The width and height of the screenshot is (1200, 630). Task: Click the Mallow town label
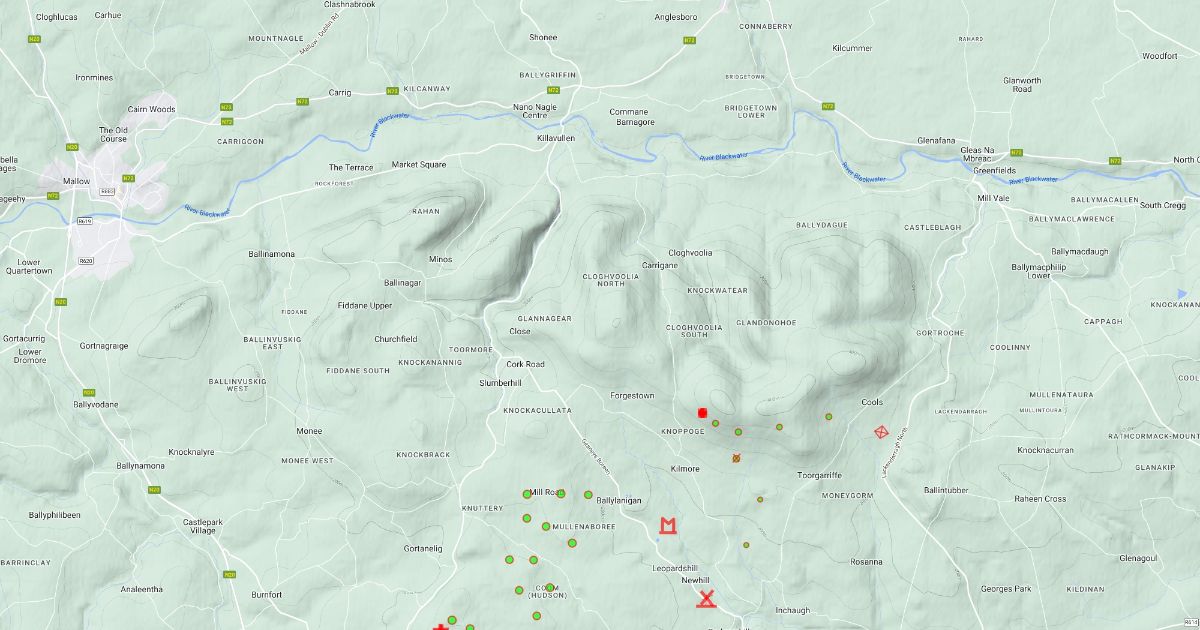pyautogui.click(x=77, y=181)
